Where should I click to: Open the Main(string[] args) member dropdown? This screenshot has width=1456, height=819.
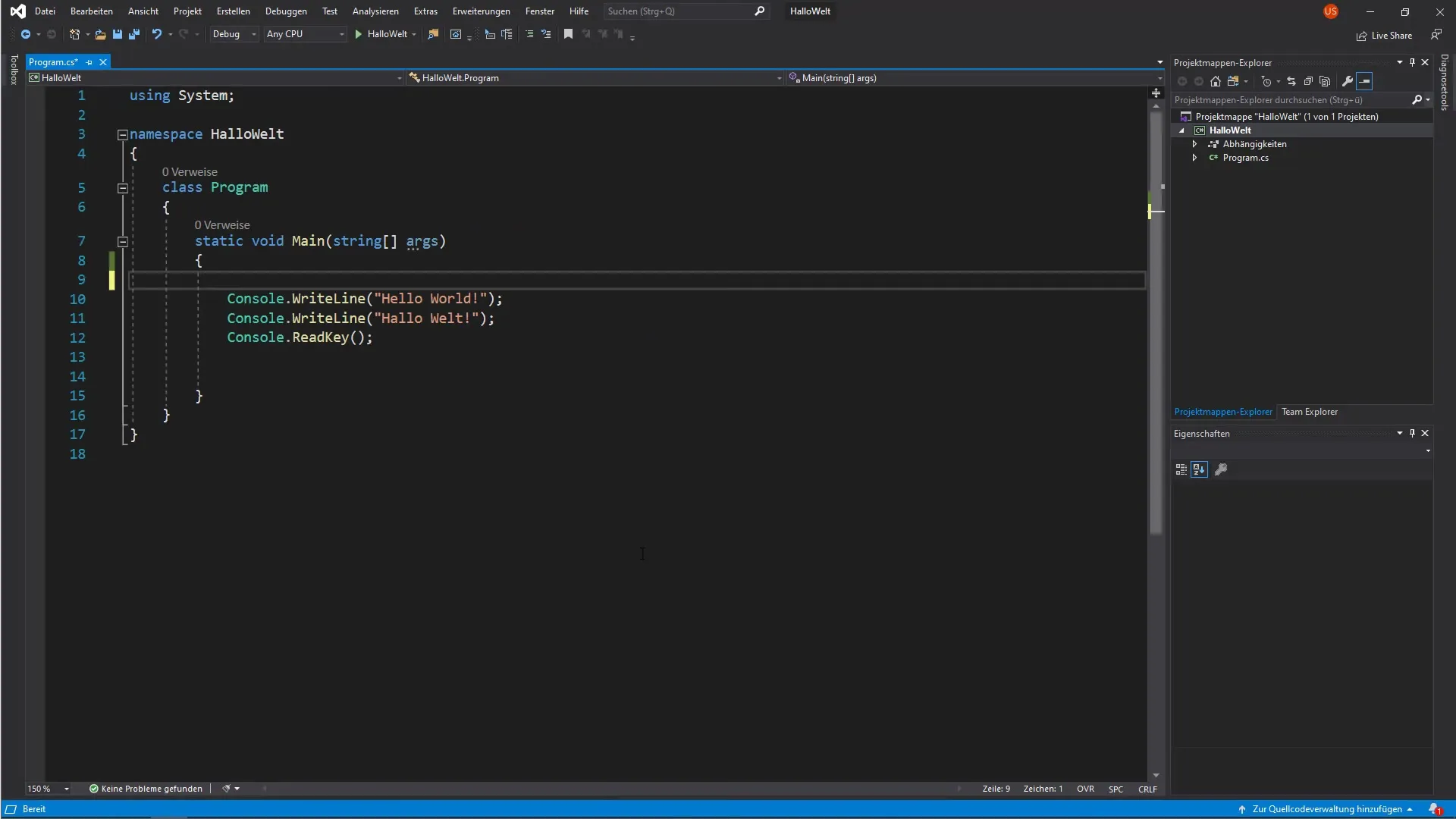coord(975,77)
